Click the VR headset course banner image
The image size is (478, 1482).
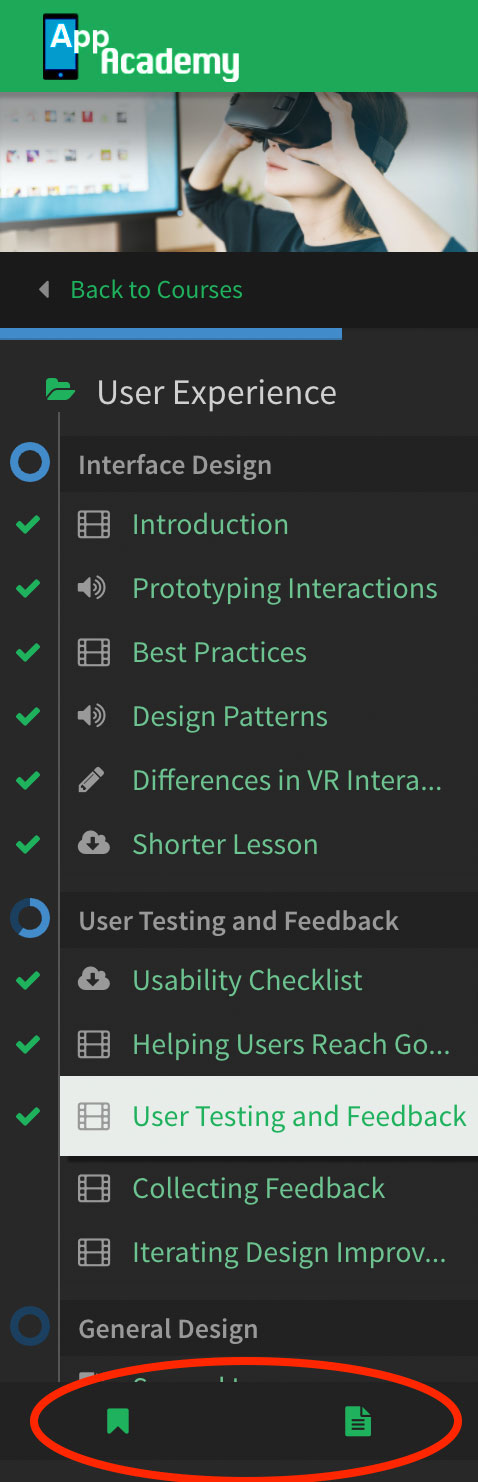(239, 172)
